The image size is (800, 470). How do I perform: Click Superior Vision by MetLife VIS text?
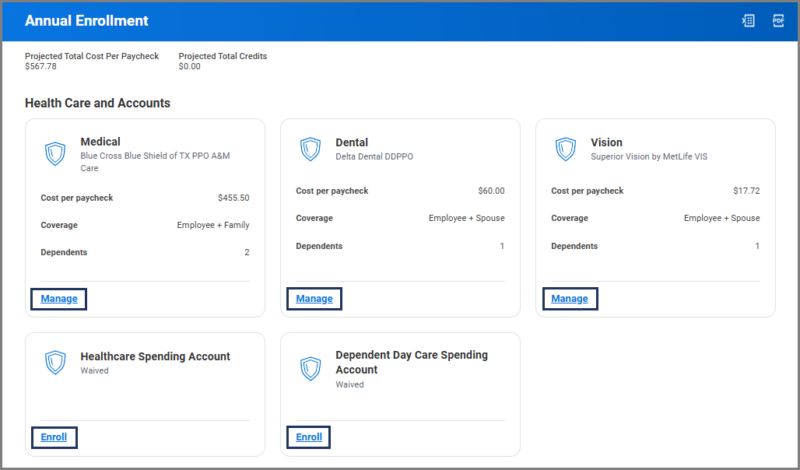(649, 157)
